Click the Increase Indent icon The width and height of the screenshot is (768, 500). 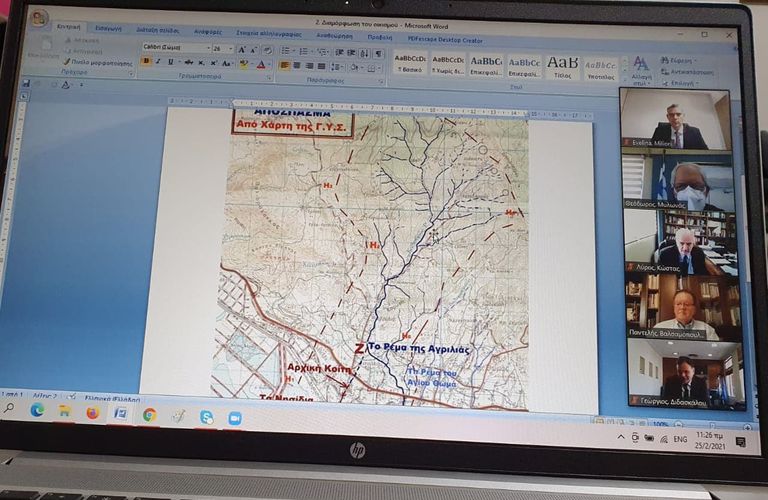pos(351,53)
